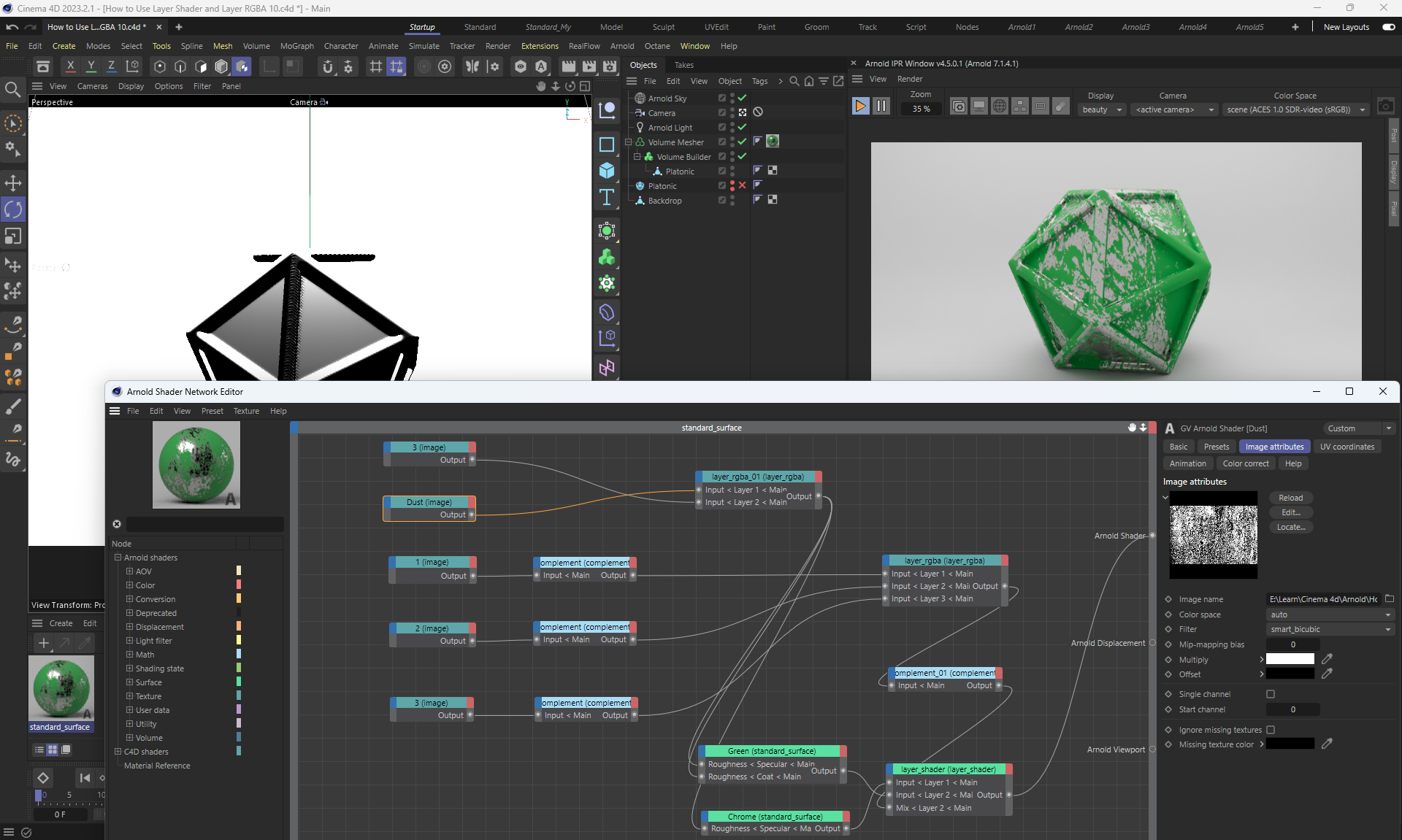1402x840 pixels.
Task: Select the Move tool in left toolbar
Action: tap(13, 182)
